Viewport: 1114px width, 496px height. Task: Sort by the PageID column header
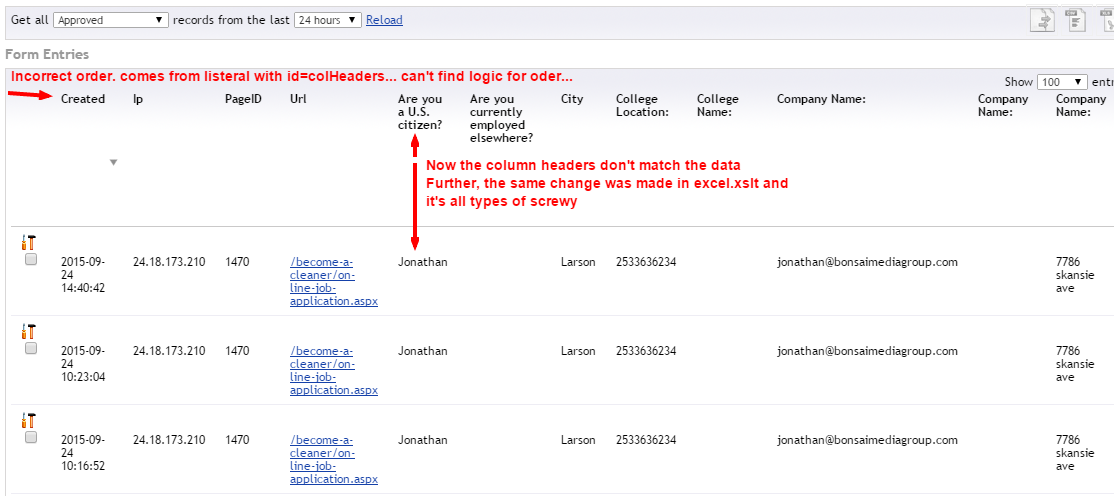243,99
